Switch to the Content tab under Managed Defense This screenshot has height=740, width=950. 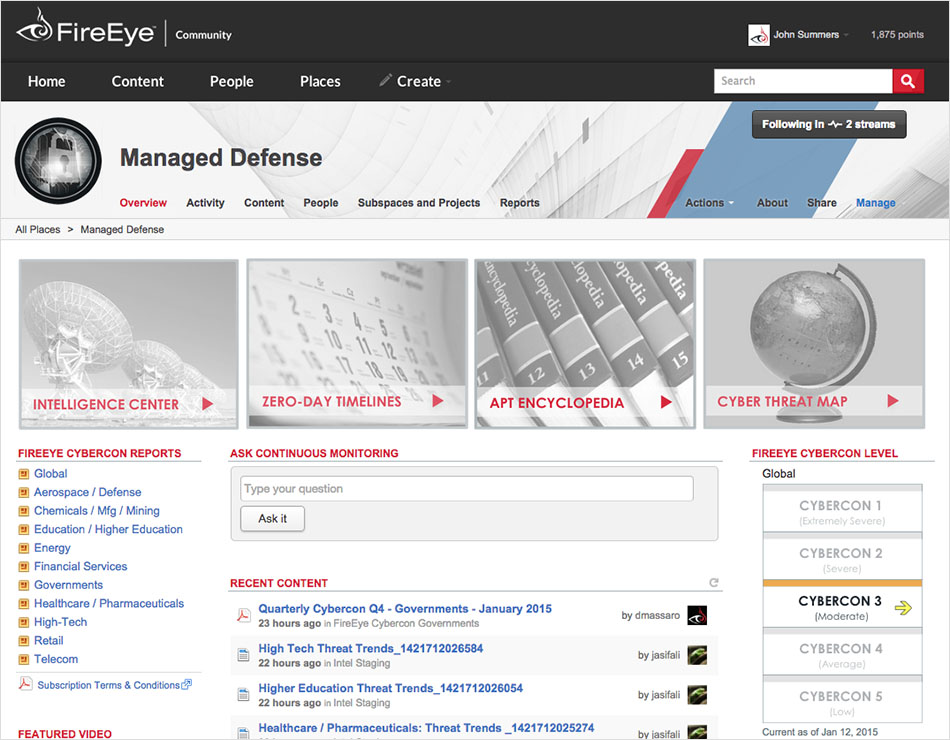pos(264,203)
